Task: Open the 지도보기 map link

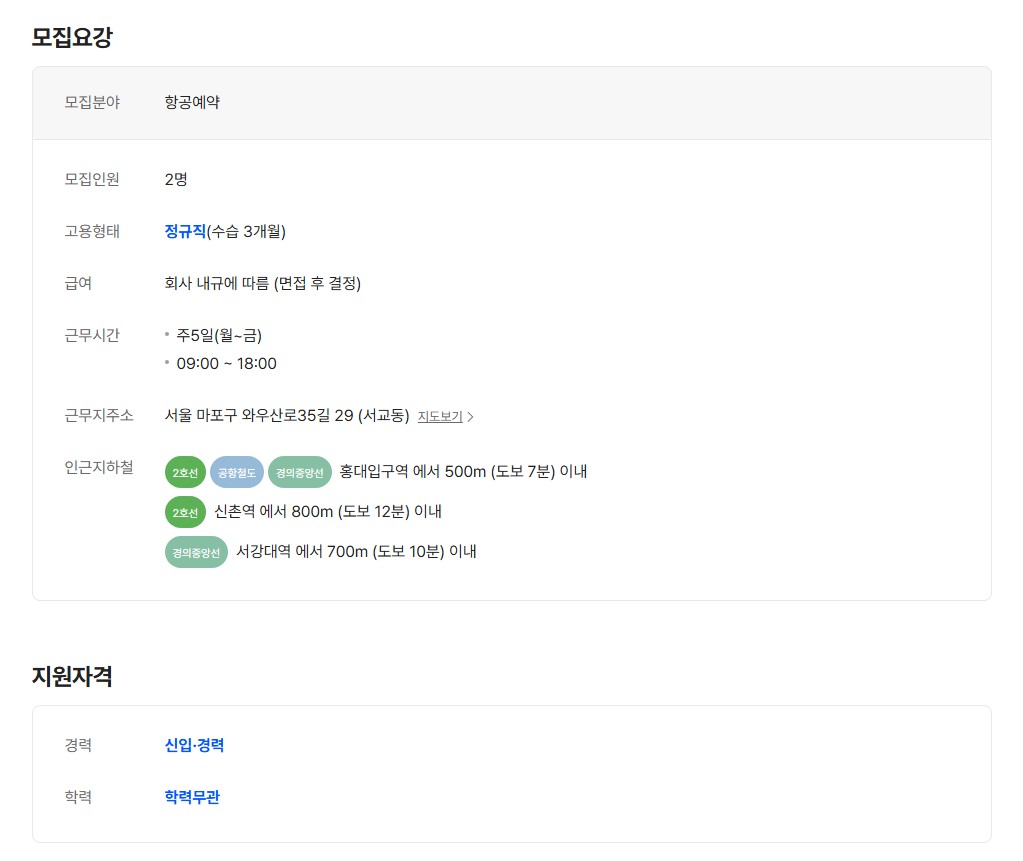Action: point(440,416)
